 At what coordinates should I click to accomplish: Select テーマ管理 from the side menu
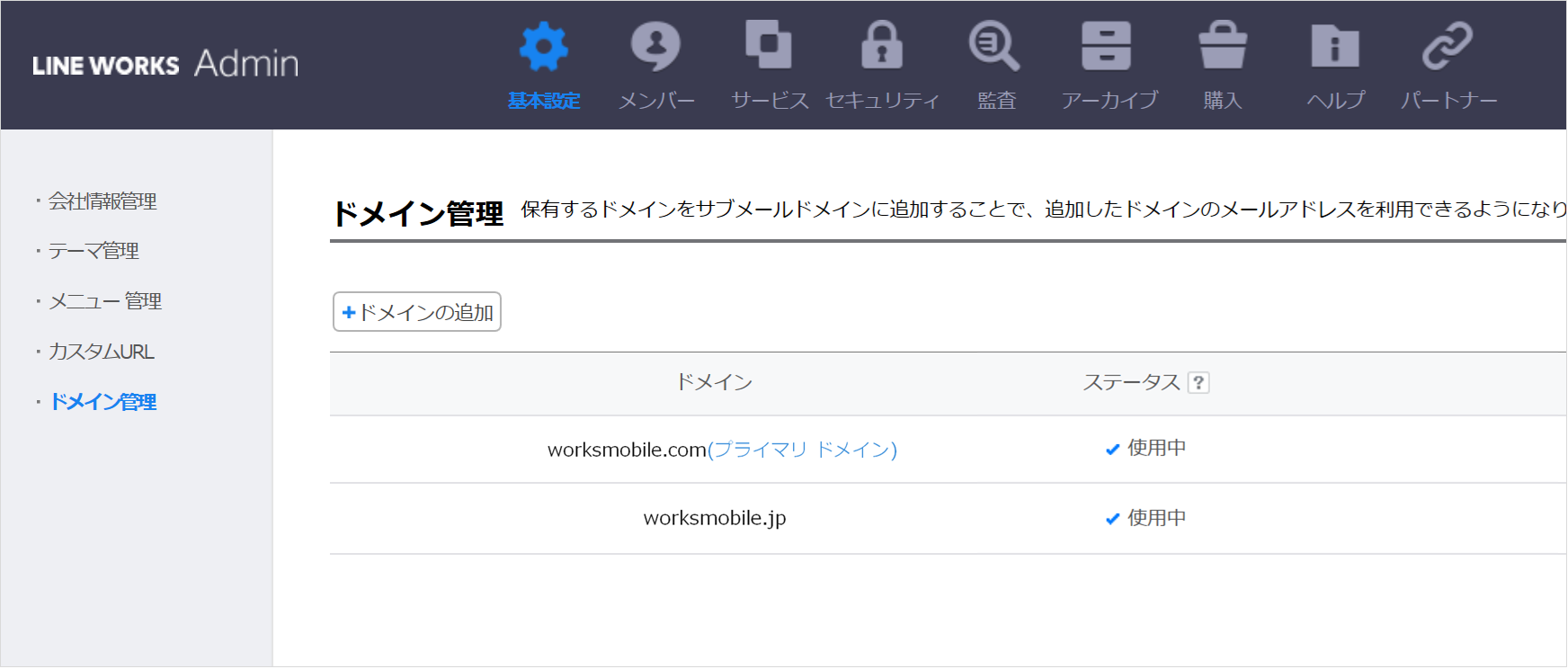pyautogui.click(x=94, y=251)
